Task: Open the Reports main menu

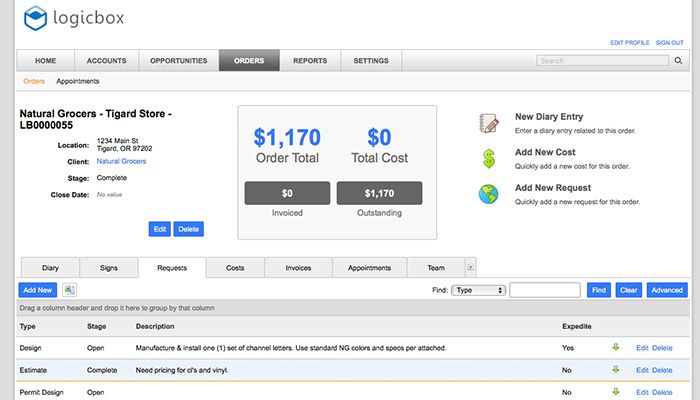Action: click(310, 61)
